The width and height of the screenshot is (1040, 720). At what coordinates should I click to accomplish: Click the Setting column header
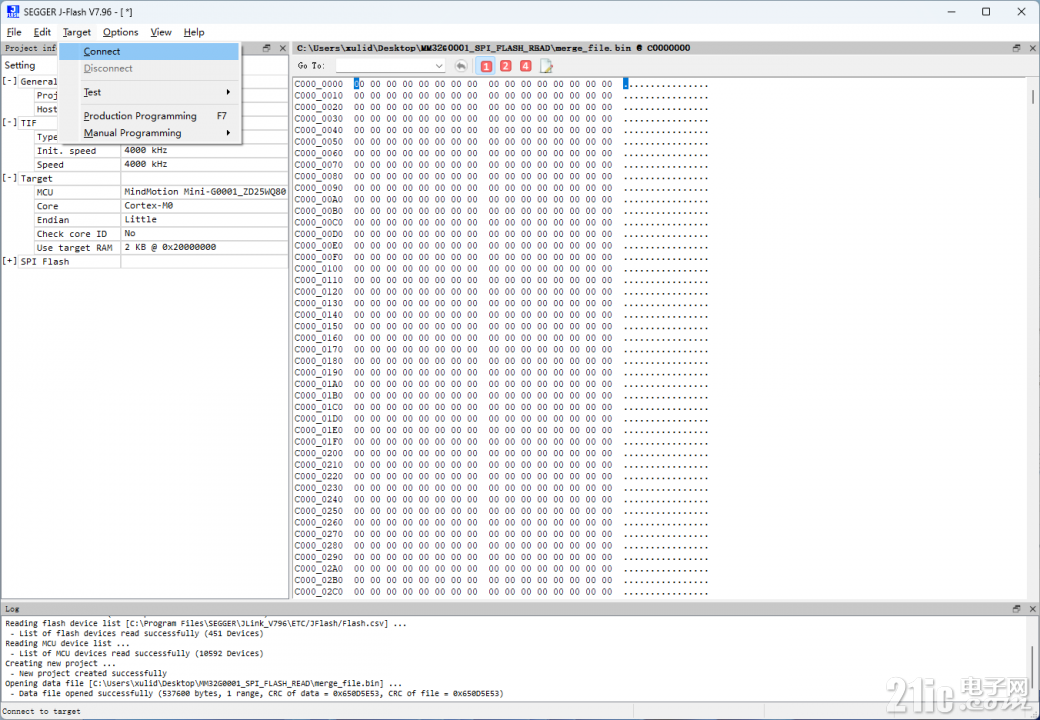[20, 65]
